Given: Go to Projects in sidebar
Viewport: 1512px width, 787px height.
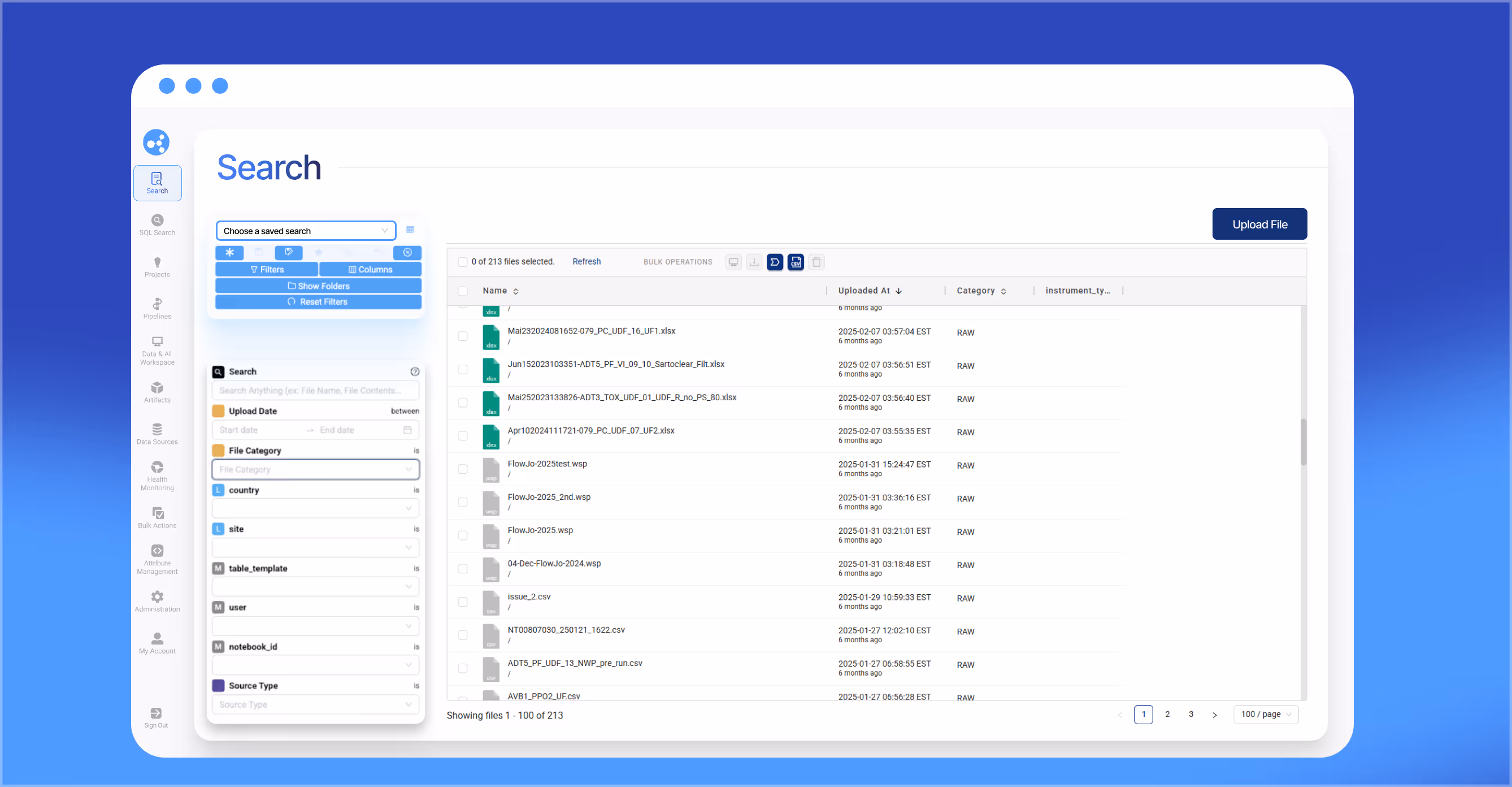Looking at the screenshot, I should [157, 267].
